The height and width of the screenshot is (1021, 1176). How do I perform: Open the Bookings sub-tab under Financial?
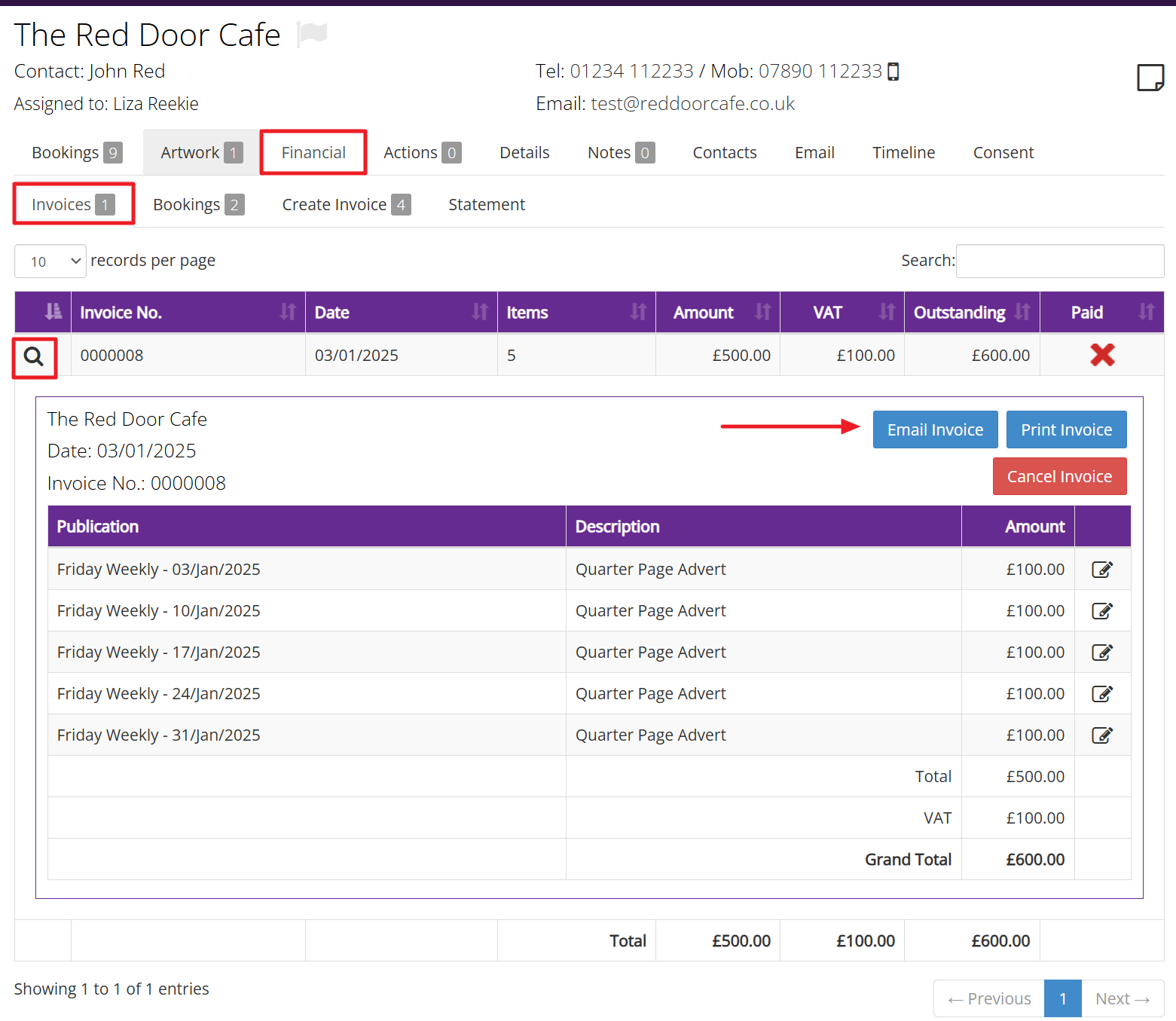pos(198,205)
